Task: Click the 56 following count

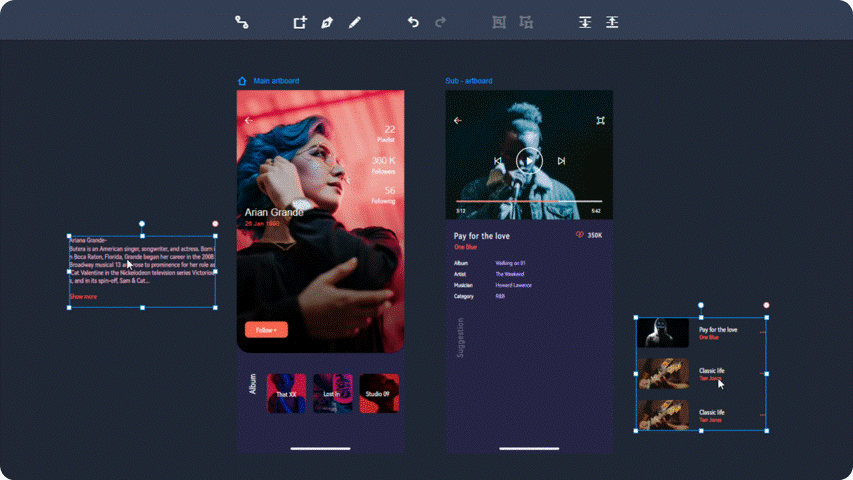Action: (x=390, y=190)
